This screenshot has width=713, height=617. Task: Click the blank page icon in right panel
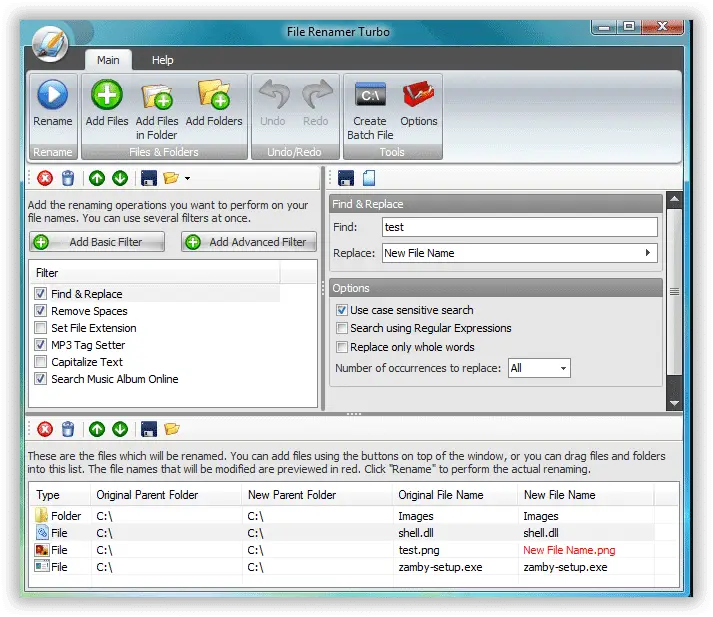[369, 178]
